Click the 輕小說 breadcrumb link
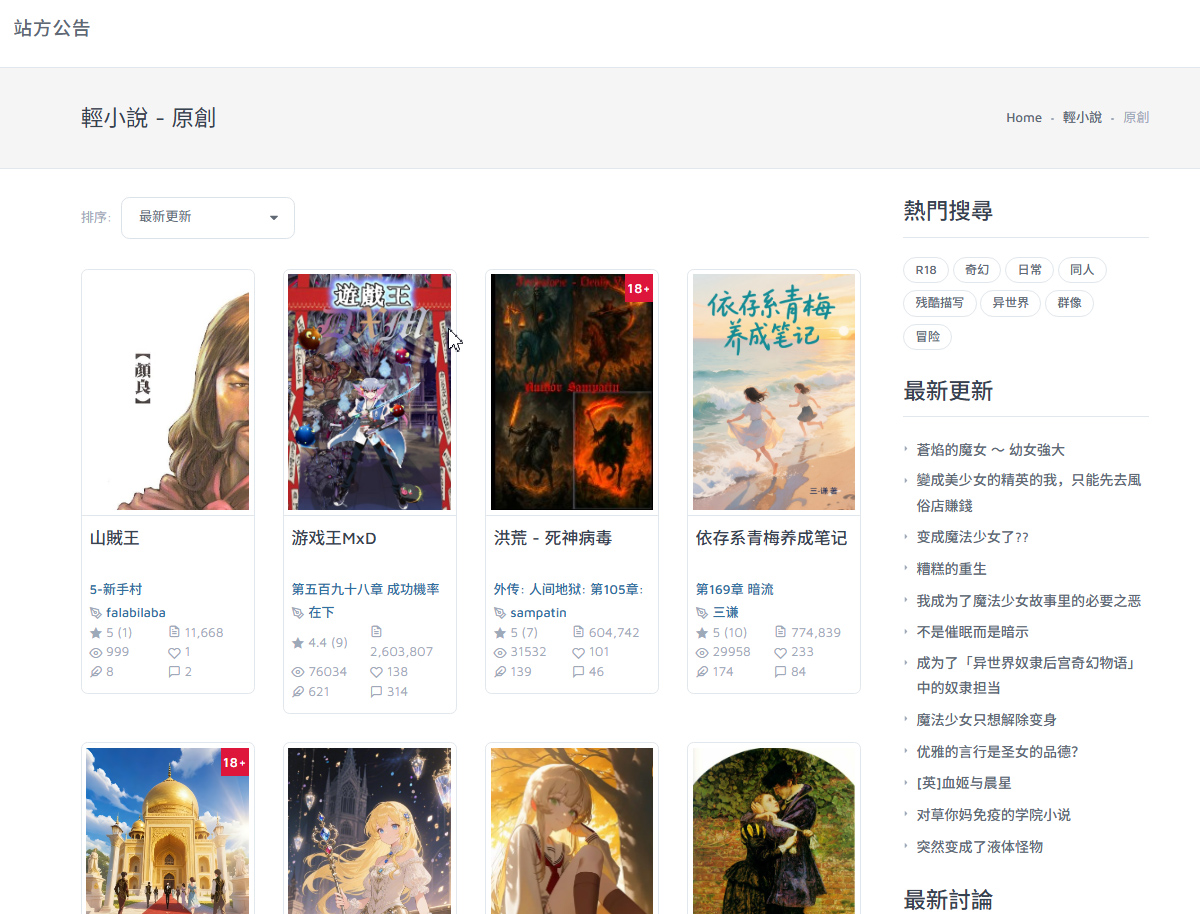The height and width of the screenshot is (914, 1200). [1082, 118]
